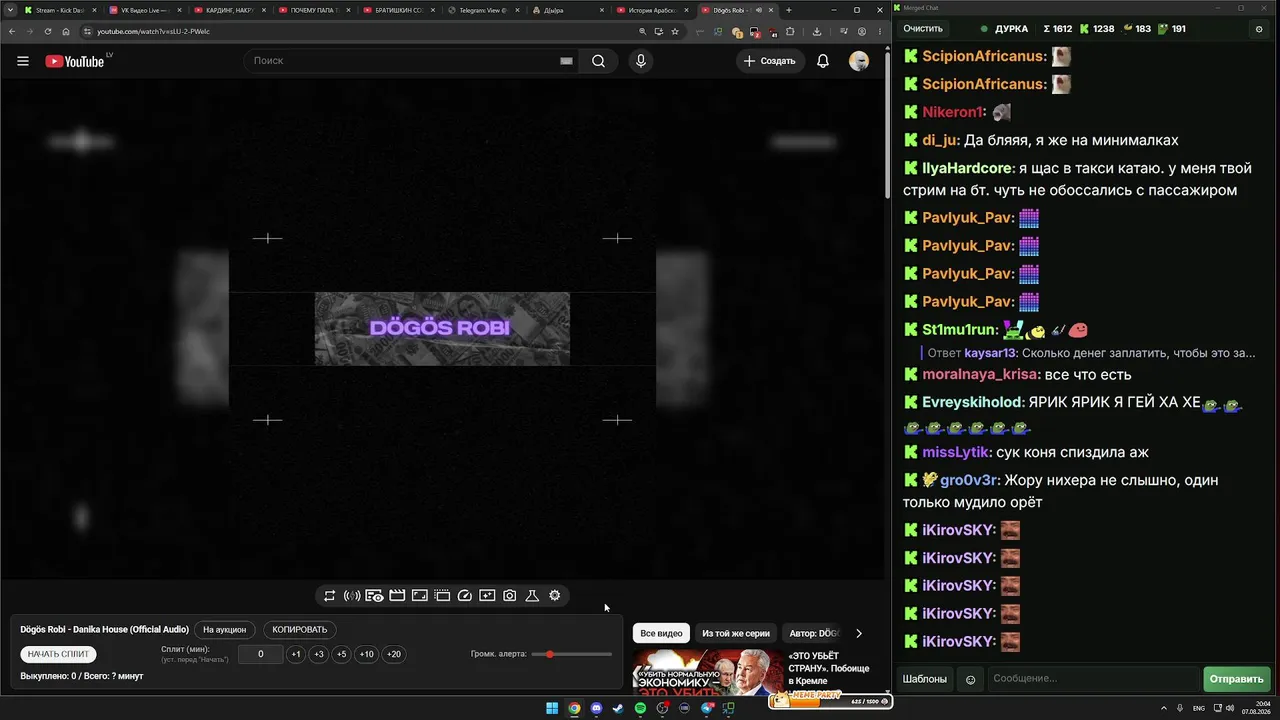Take a screenshot with the camera icon

(510, 596)
